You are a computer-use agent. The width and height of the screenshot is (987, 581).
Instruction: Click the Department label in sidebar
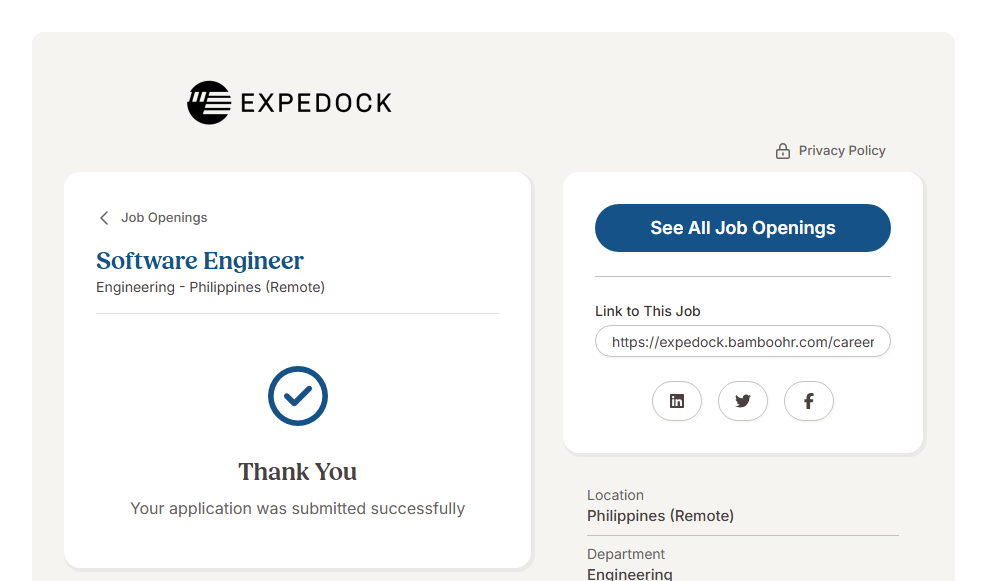tap(626, 554)
